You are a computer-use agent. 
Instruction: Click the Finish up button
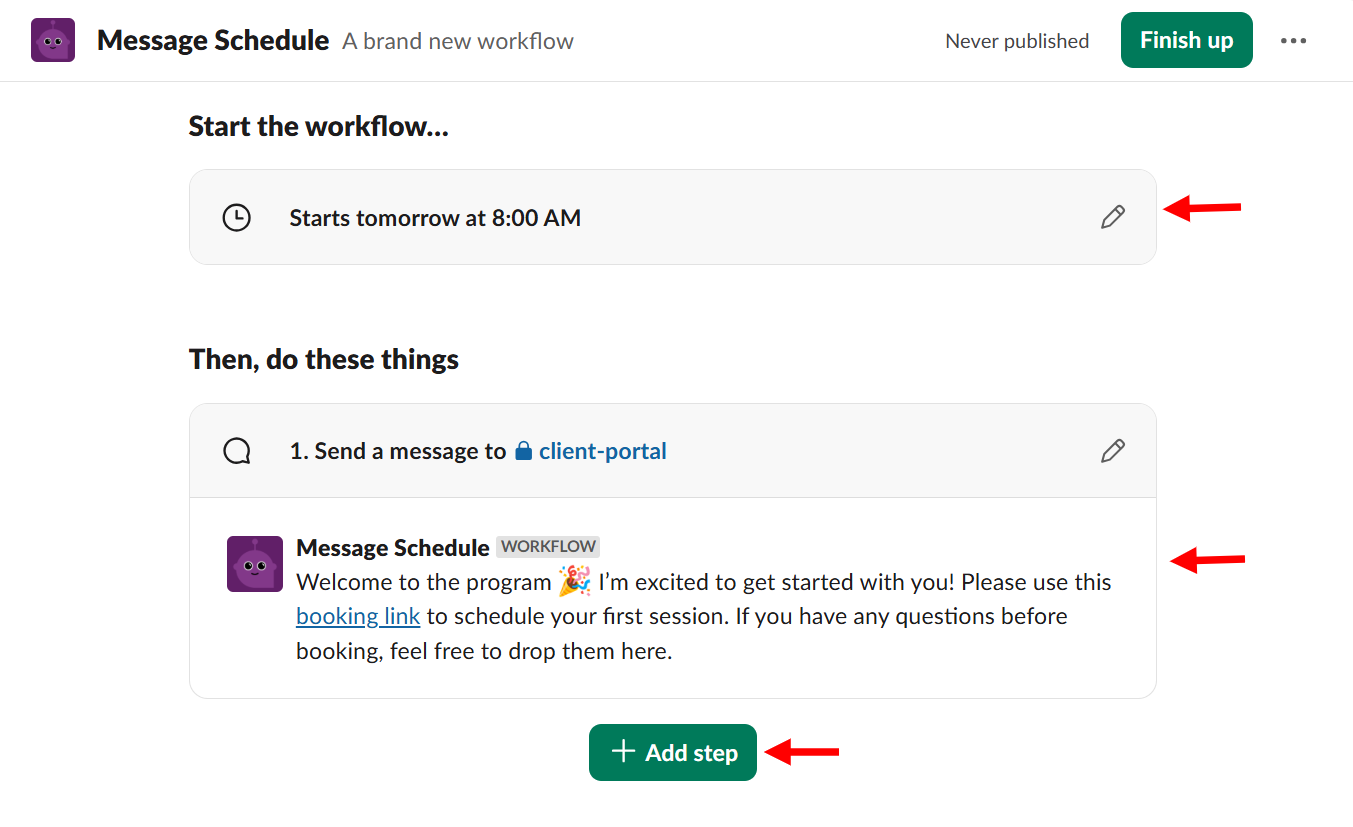pyautogui.click(x=1186, y=40)
